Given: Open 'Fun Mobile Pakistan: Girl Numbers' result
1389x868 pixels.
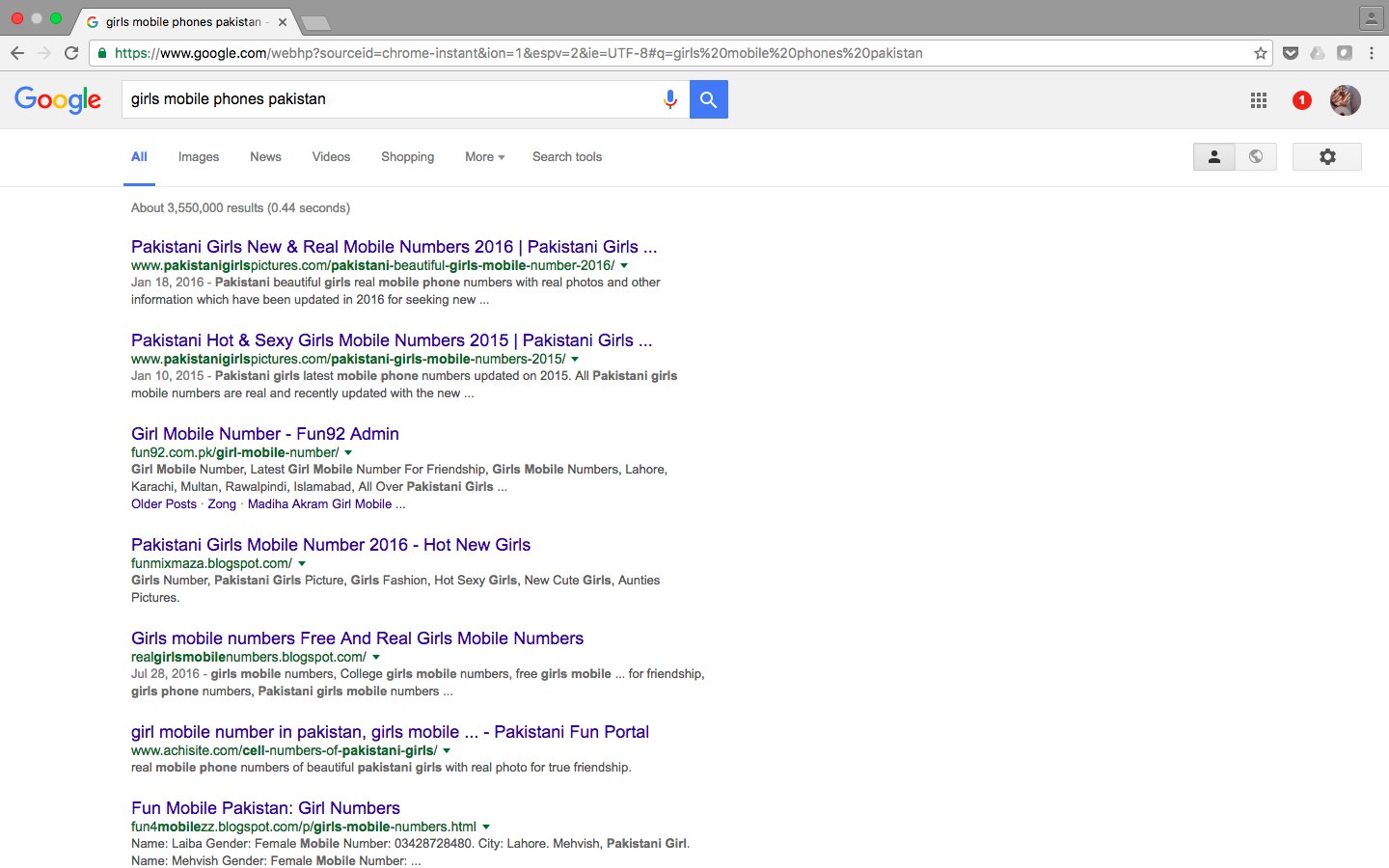Looking at the screenshot, I should coord(265,808).
